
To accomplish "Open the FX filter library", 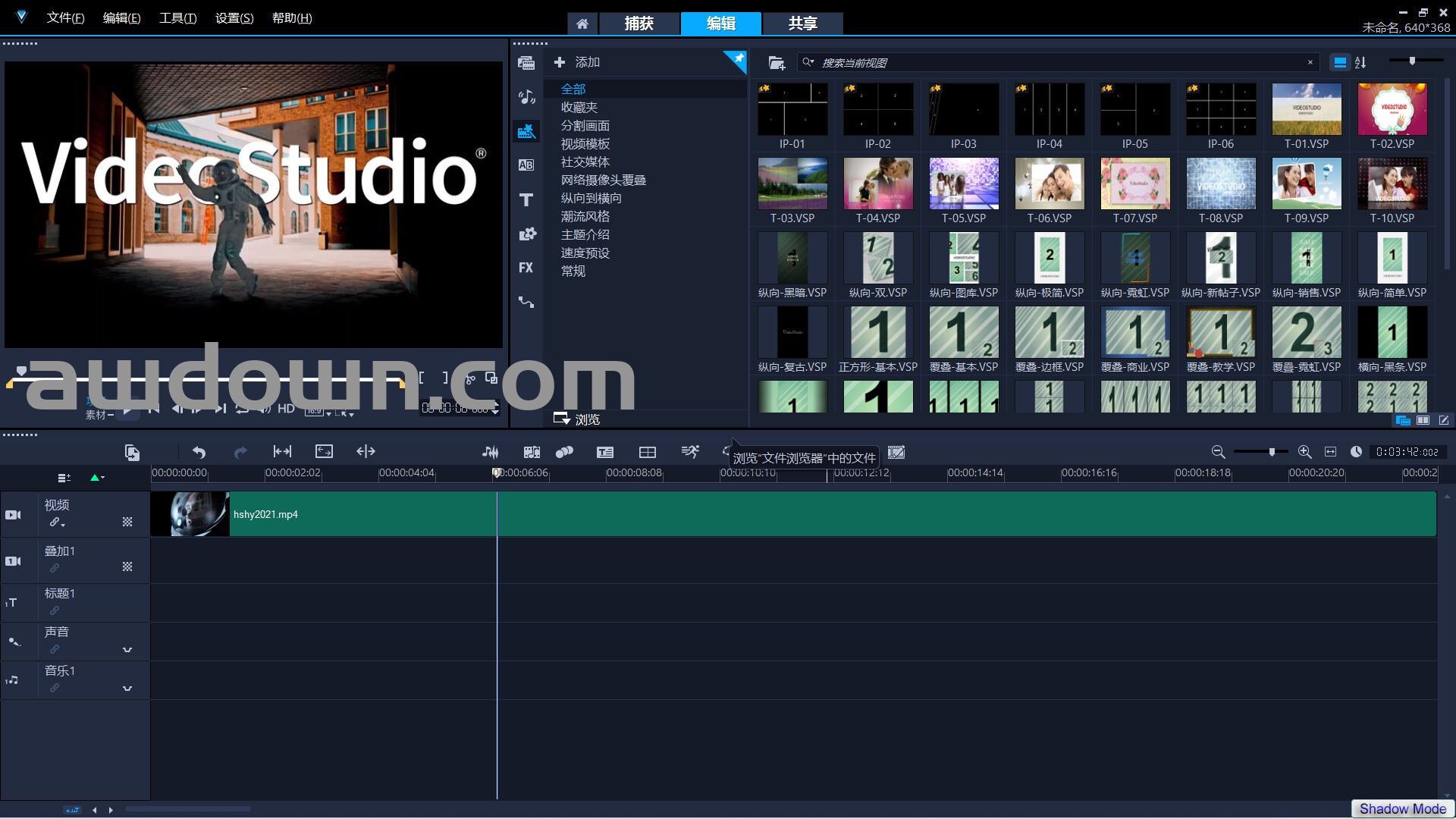I will (526, 268).
